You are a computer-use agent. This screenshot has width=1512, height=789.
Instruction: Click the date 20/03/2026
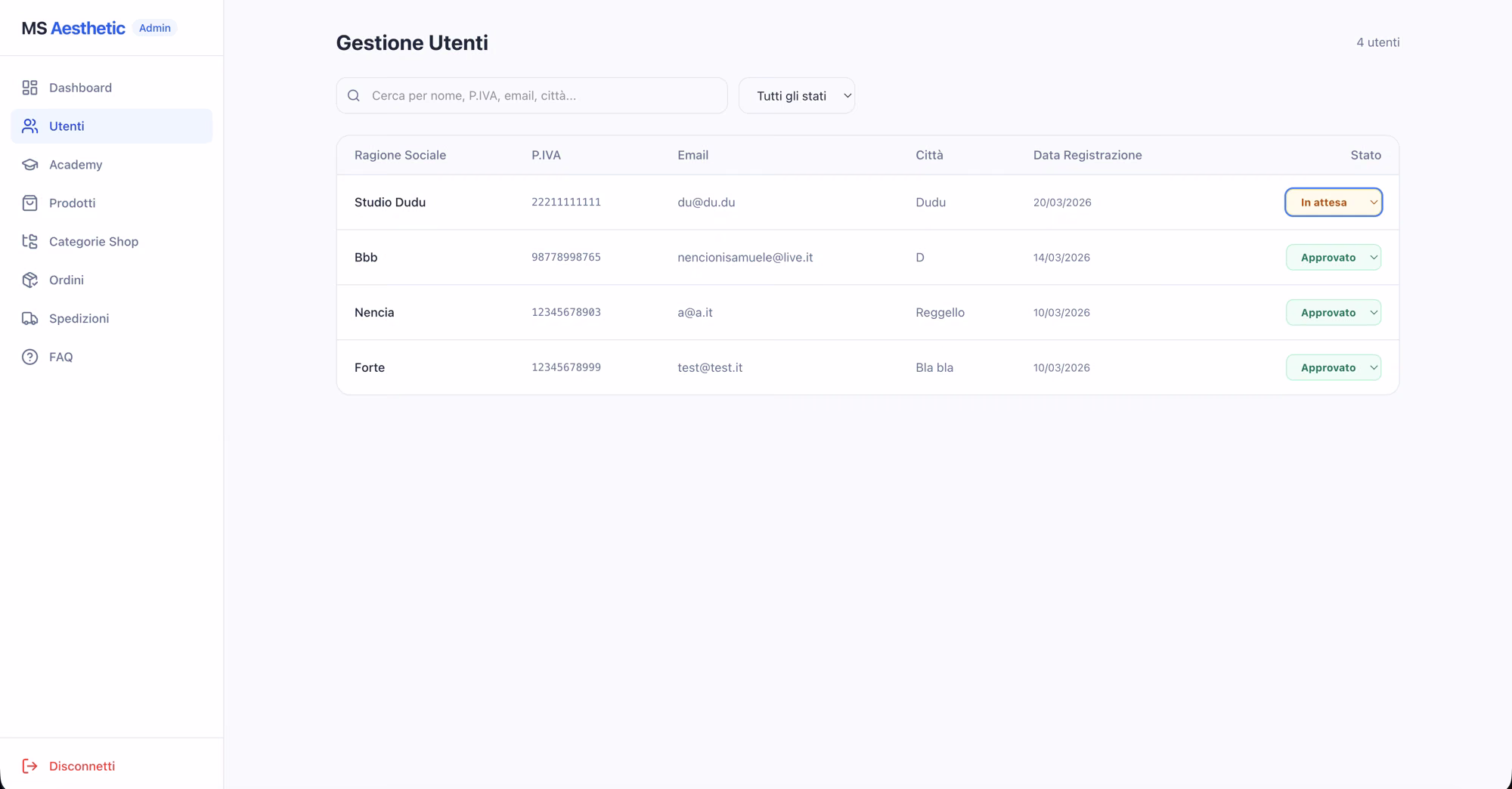[x=1062, y=203]
